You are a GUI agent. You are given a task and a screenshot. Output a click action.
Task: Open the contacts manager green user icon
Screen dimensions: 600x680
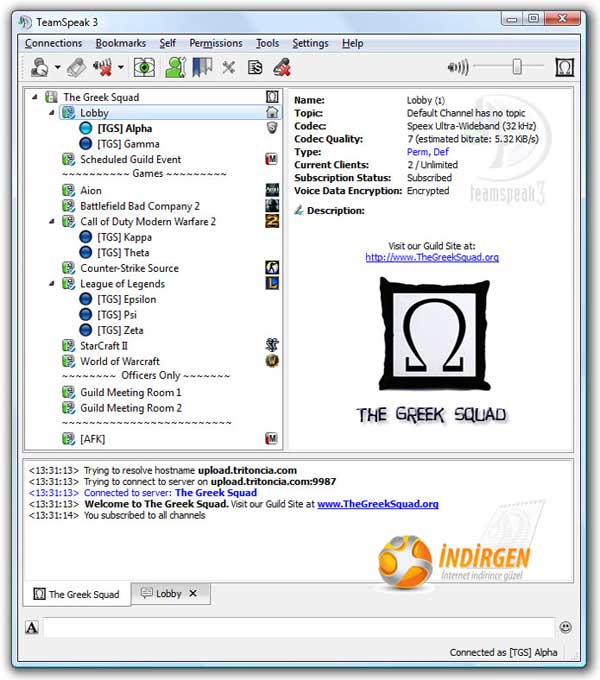pyautogui.click(x=176, y=68)
